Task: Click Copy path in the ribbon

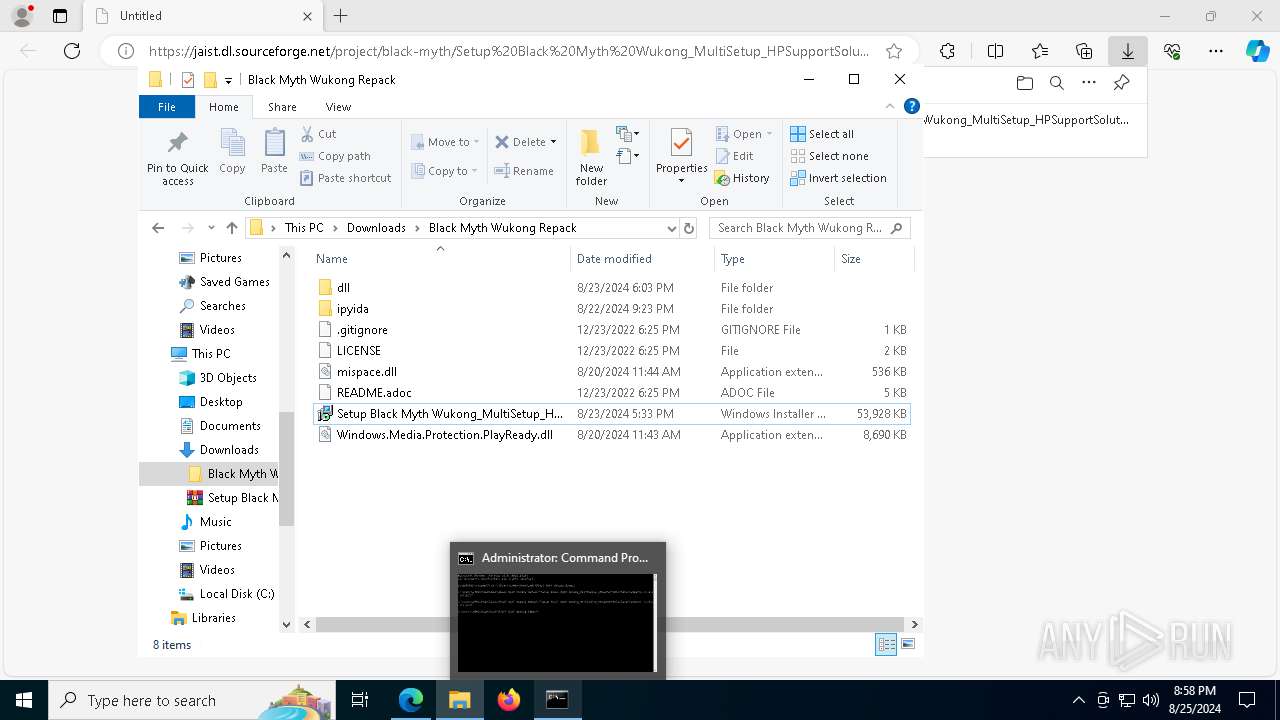Action: click(x=335, y=156)
